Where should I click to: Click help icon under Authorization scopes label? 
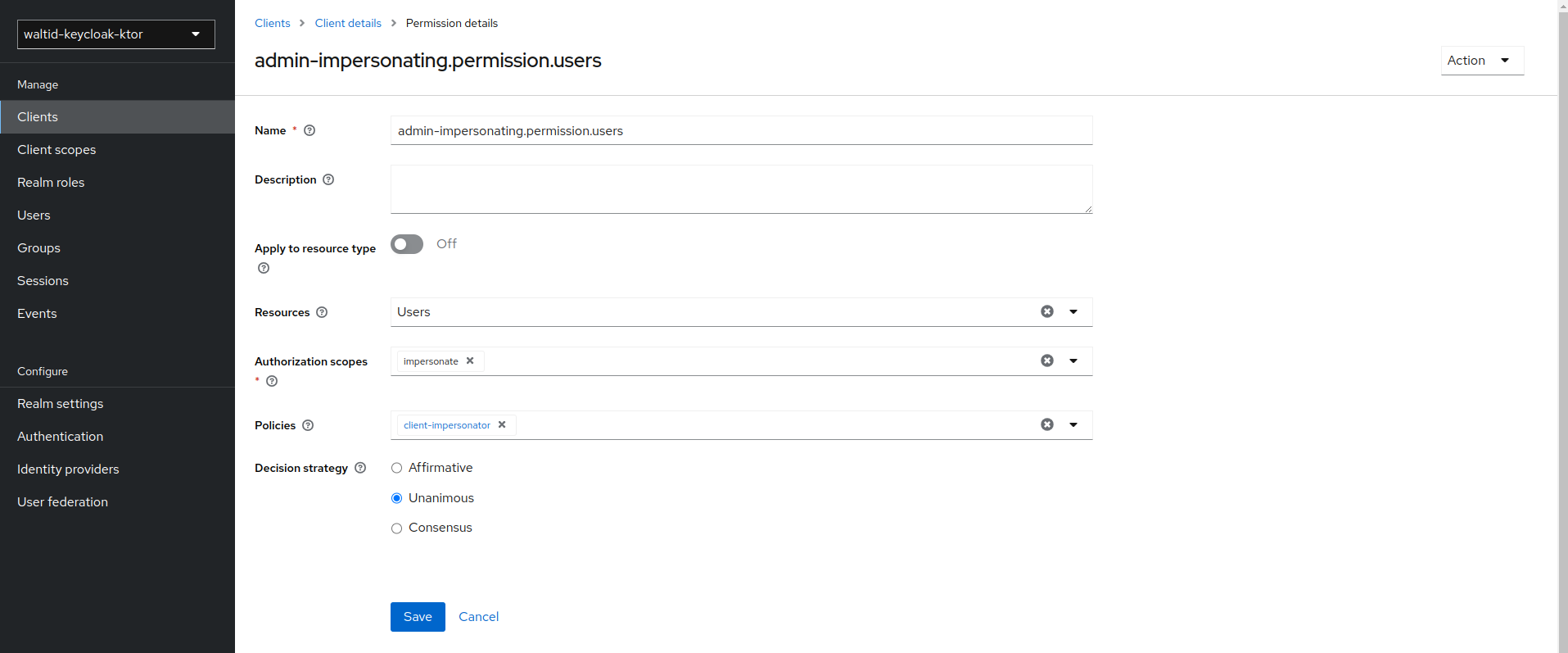[x=272, y=381]
